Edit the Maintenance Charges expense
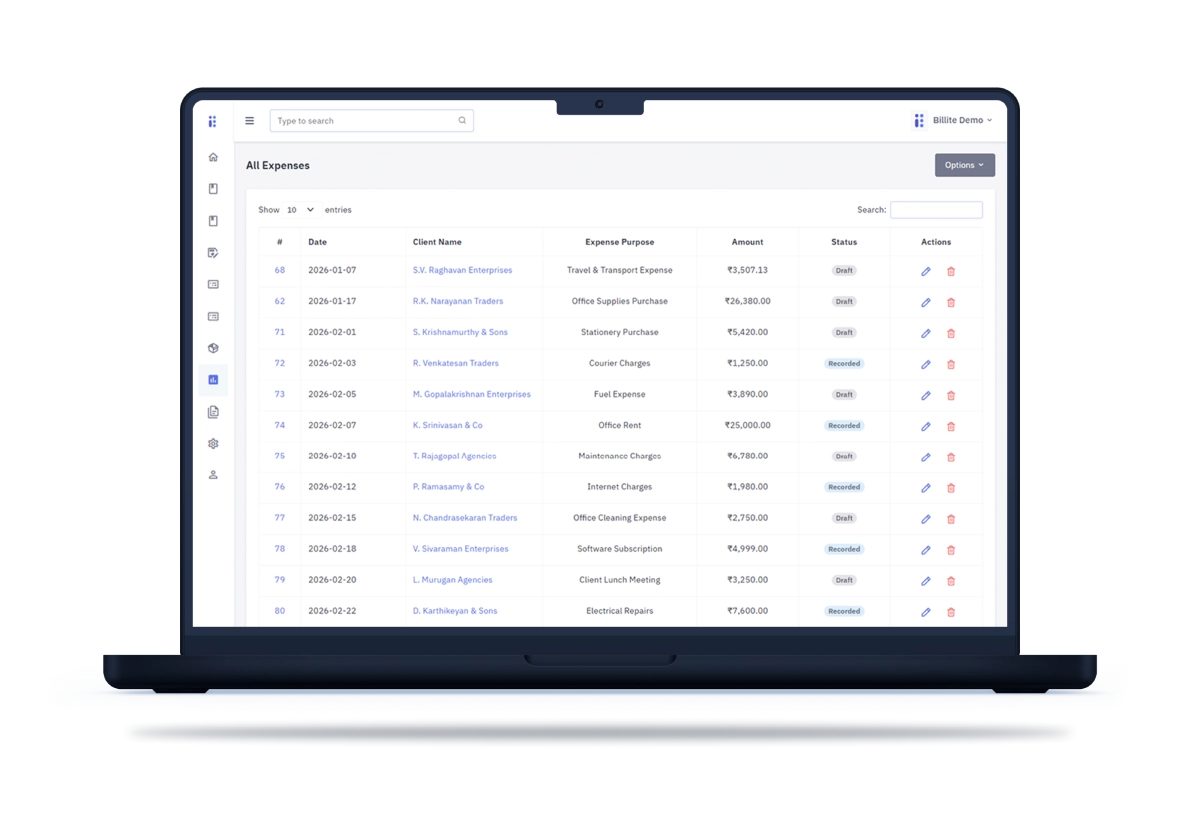This screenshot has width=1200, height=814. pos(926,457)
